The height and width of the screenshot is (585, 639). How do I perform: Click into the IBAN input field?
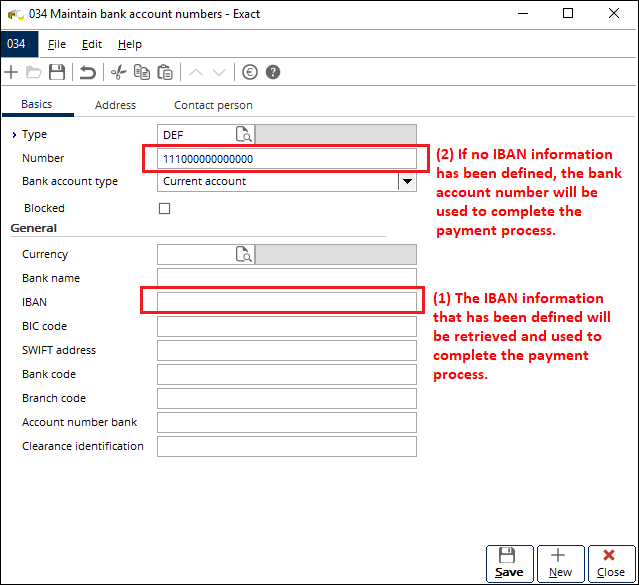pyautogui.click(x=286, y=302)
